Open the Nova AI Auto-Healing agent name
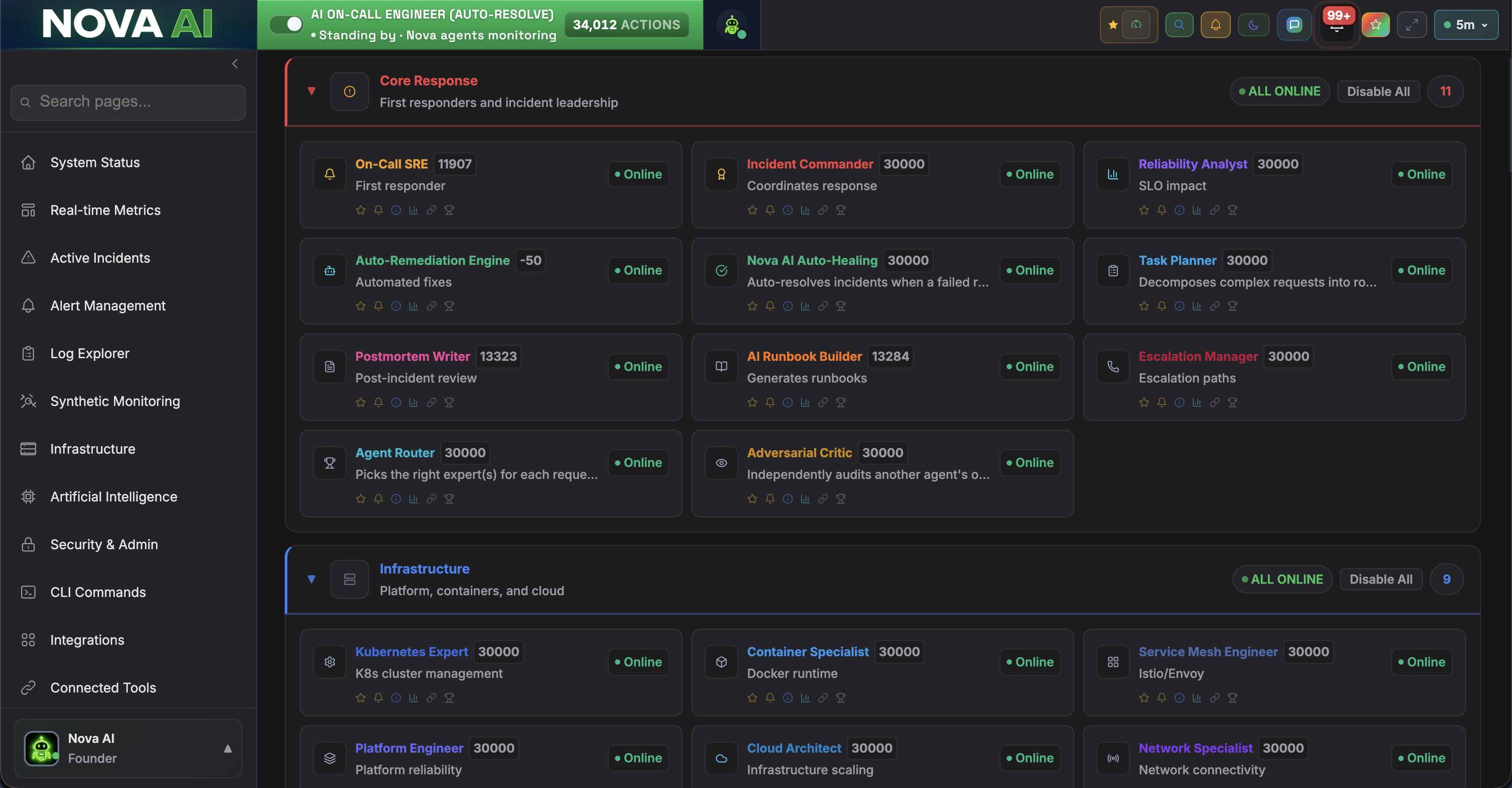Image resolution: width=1512 pixels, height=788 pixels. click(x=812, y=260)
